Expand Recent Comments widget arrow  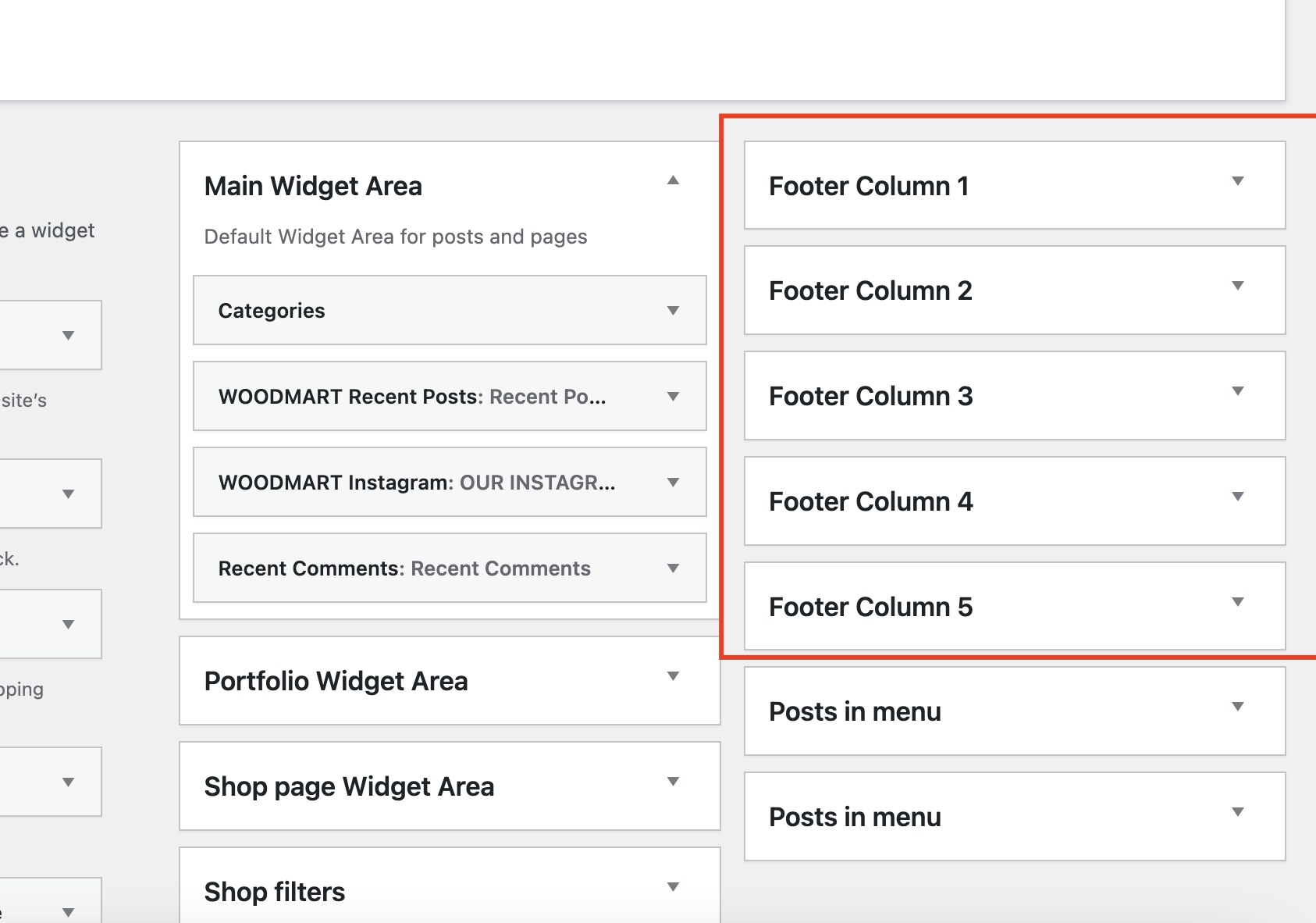pyautogui.click(x=673, y=568)
